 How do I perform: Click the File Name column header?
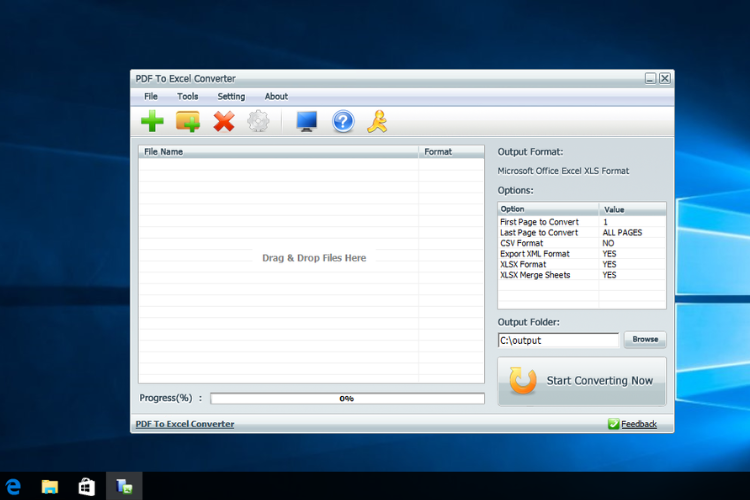[x=278, y=152]
